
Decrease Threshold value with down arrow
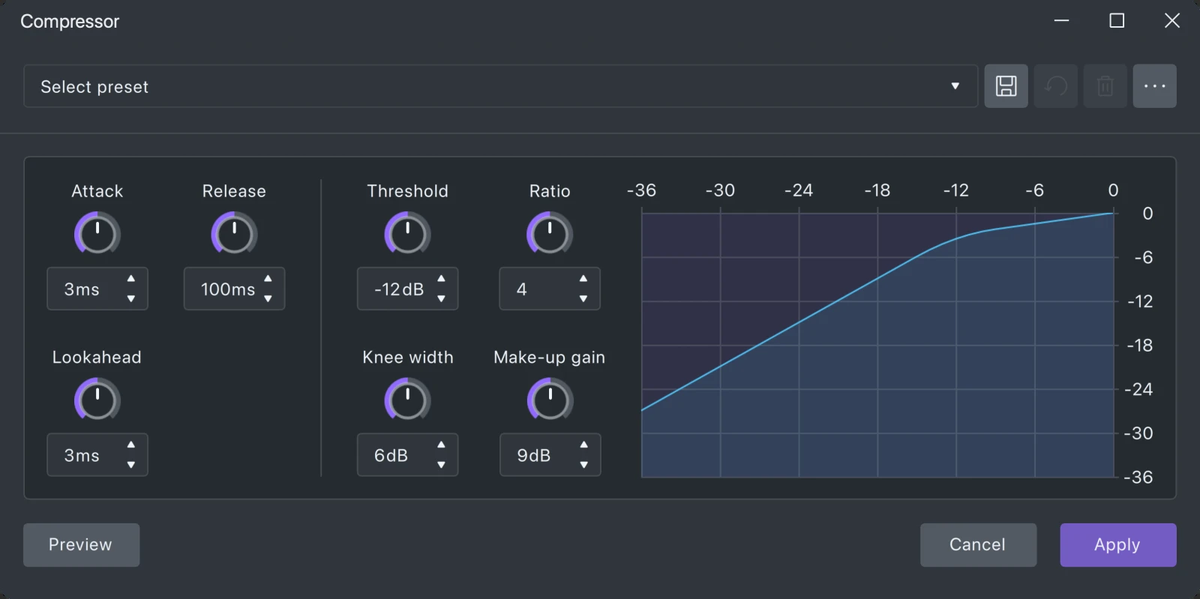click(x=441, y=299)
